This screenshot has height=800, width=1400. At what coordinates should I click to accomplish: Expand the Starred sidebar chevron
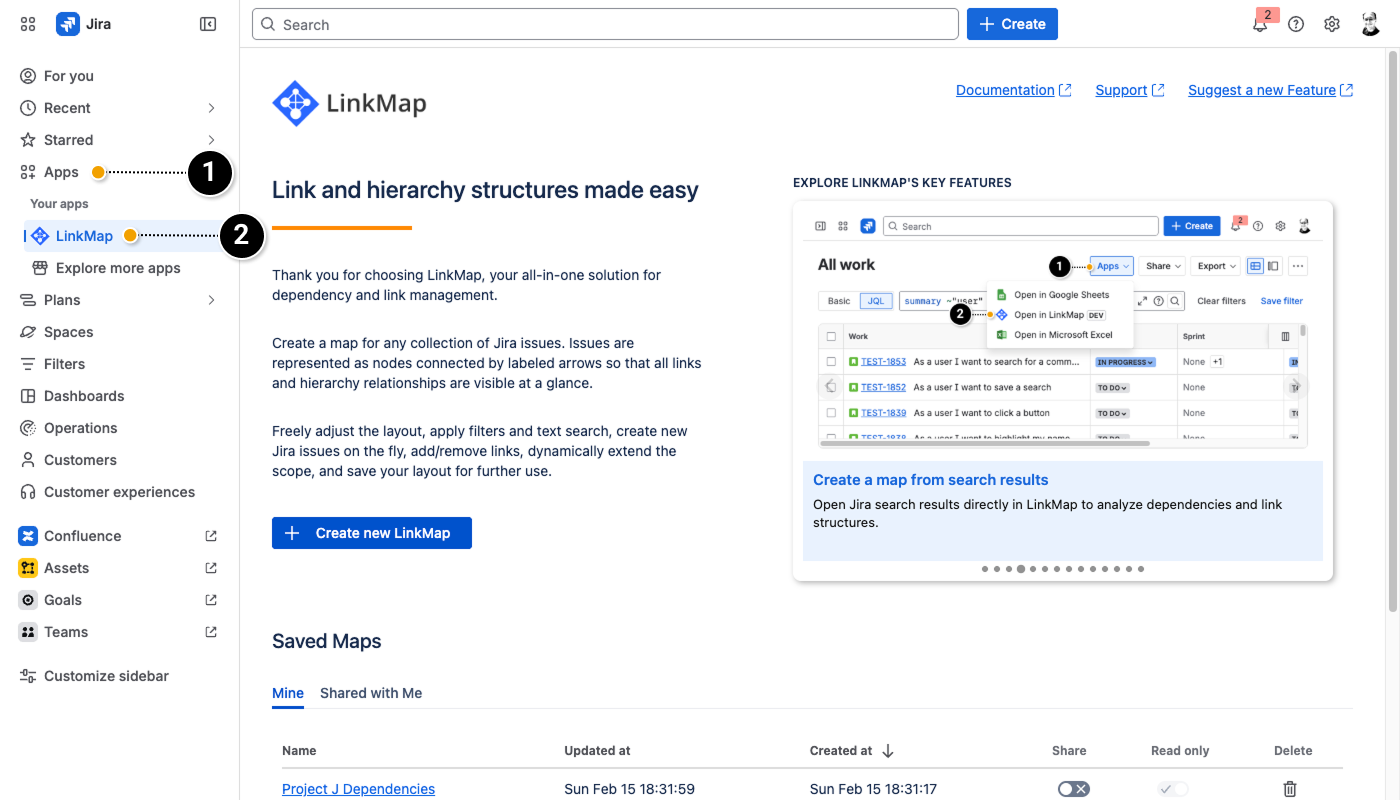click(x=211, y=140)
